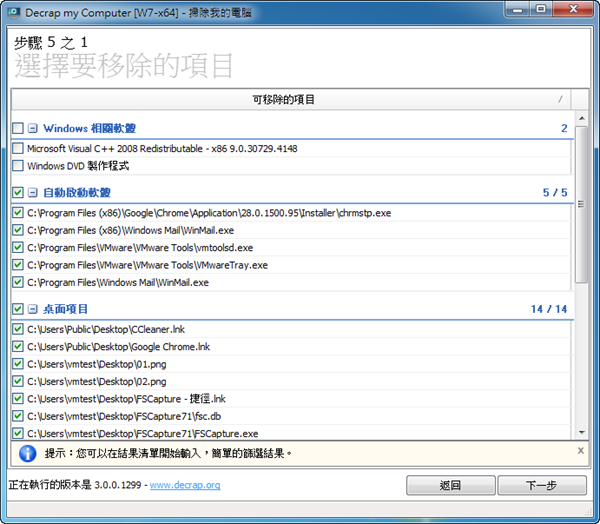Uncheck the chrmstp.exe startup entry
The width and height of the screenshot is (600, 524).
point(18,212)
